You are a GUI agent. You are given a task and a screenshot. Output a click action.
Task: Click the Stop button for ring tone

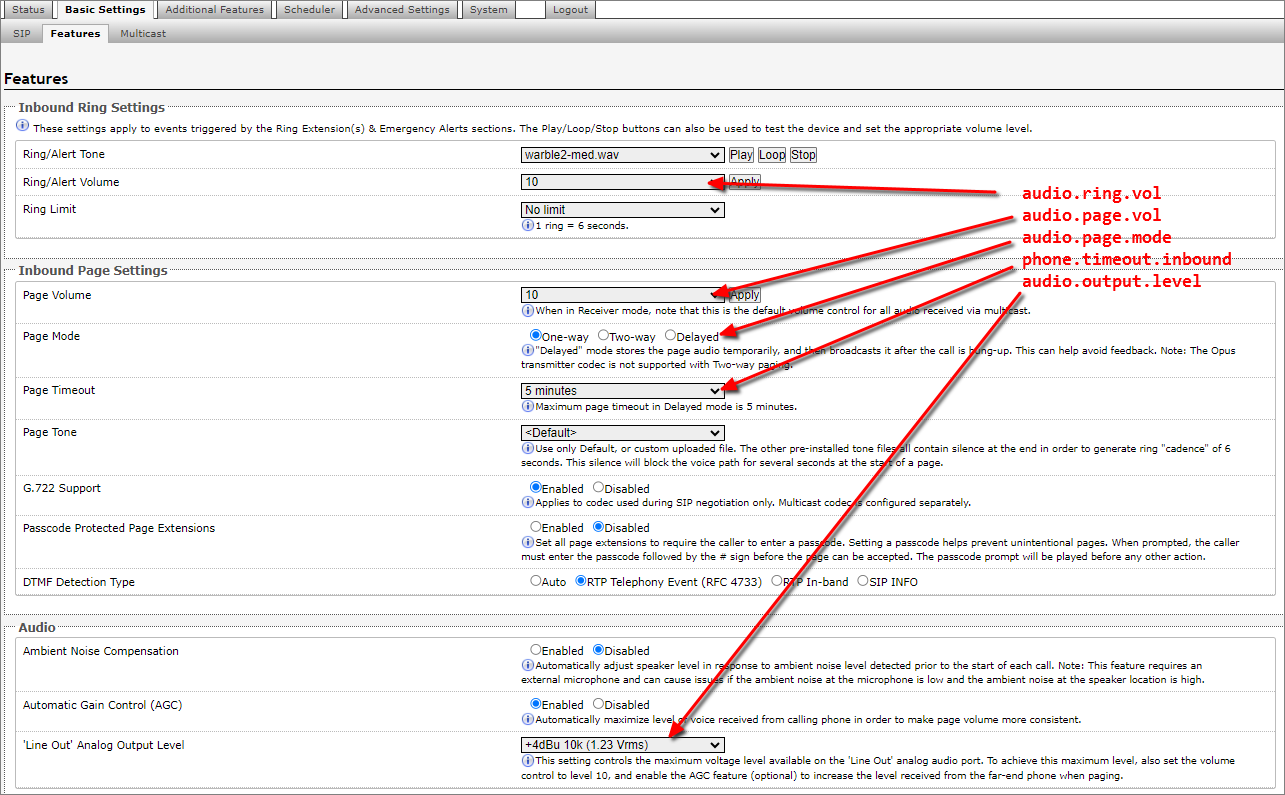pos(803,155)
